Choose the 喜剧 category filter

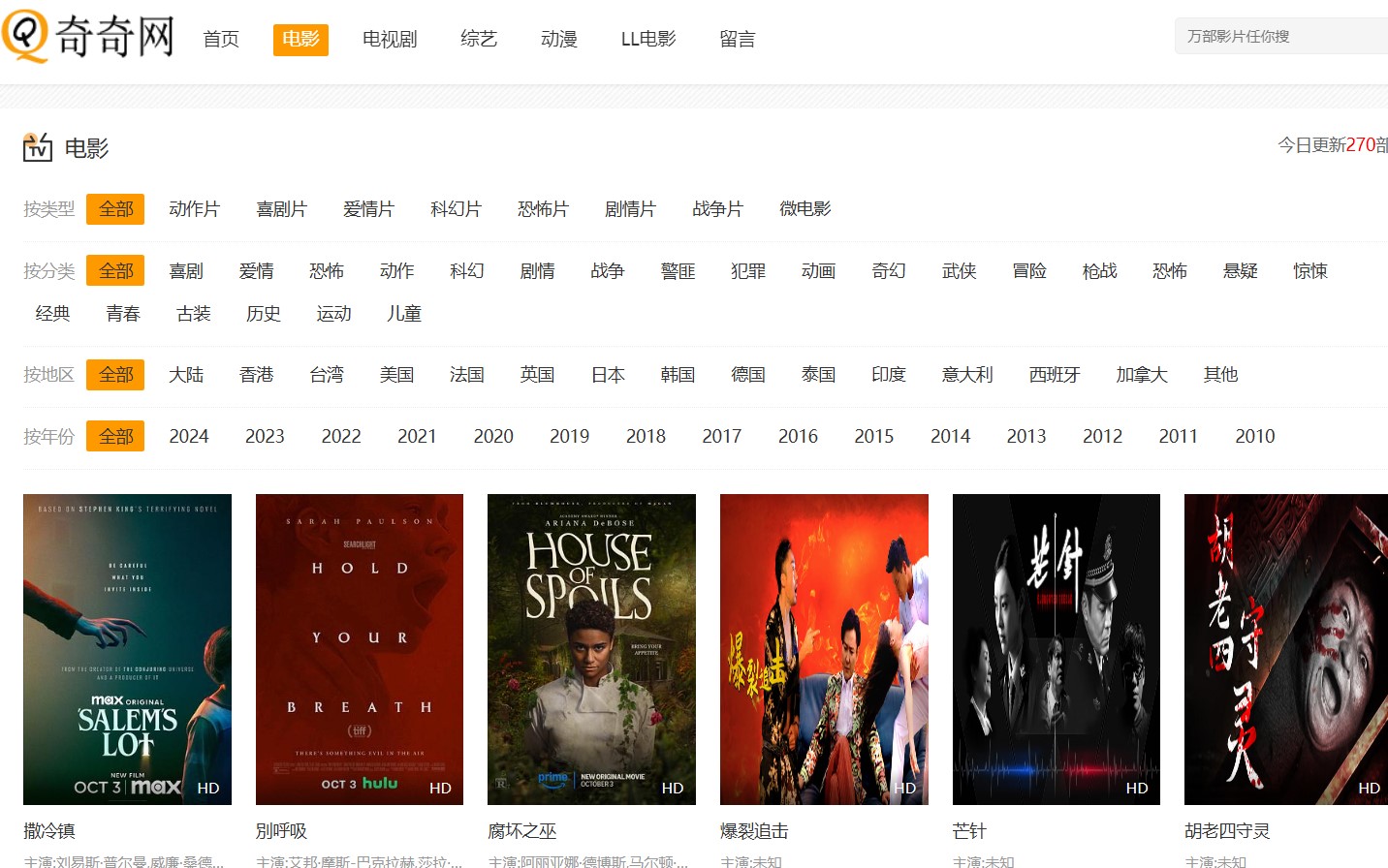[x=186, y=271]
